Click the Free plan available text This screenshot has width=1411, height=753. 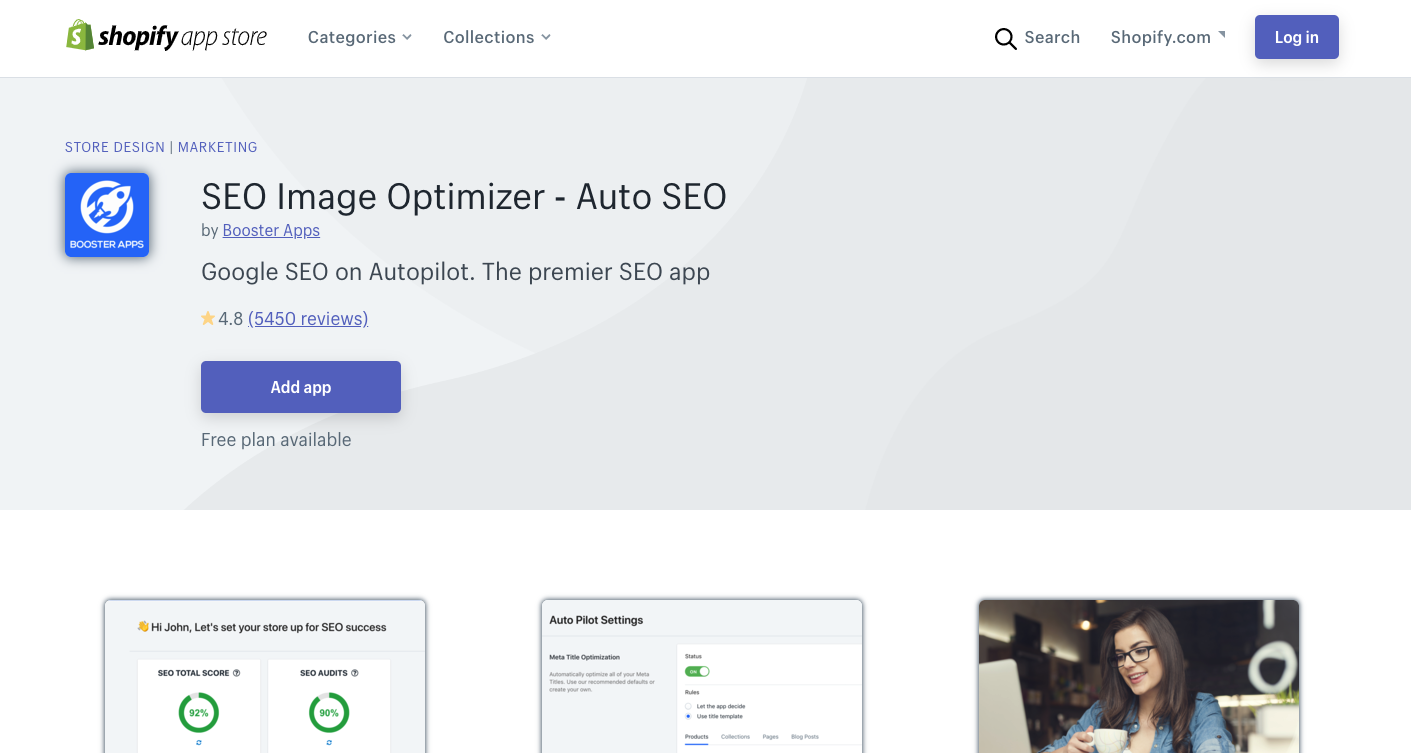pyautogui.click(x=276, y=439)
